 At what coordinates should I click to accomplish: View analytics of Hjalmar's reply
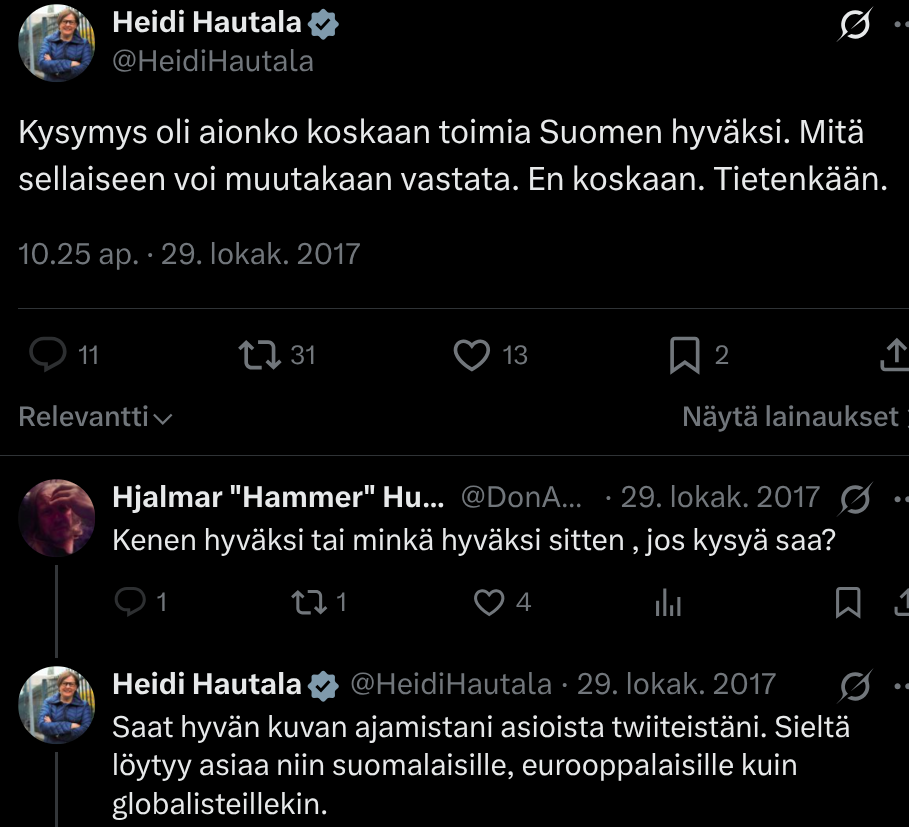[x=667, y=602]
